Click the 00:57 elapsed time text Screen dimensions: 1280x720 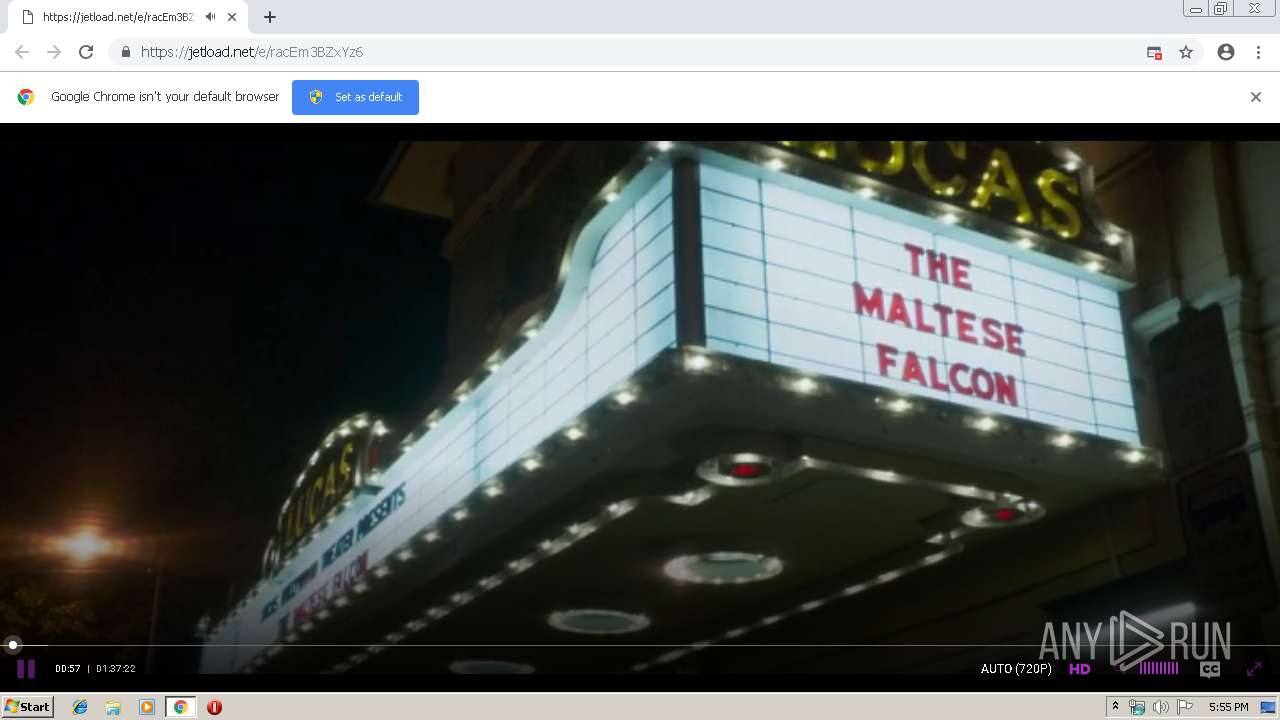pos(68,669)
